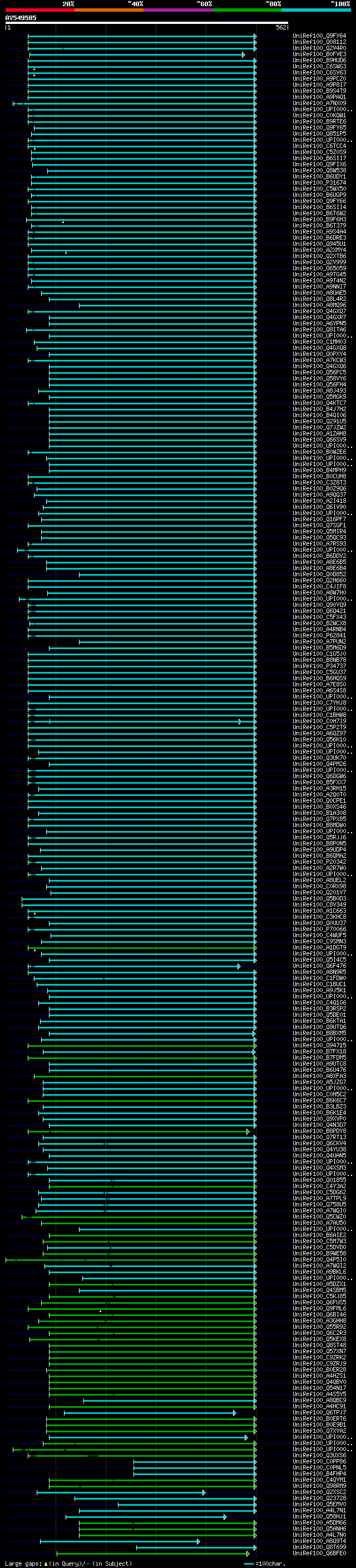
Task: Select hit UniRef100_Q56K10
Action: click(319, 740)
